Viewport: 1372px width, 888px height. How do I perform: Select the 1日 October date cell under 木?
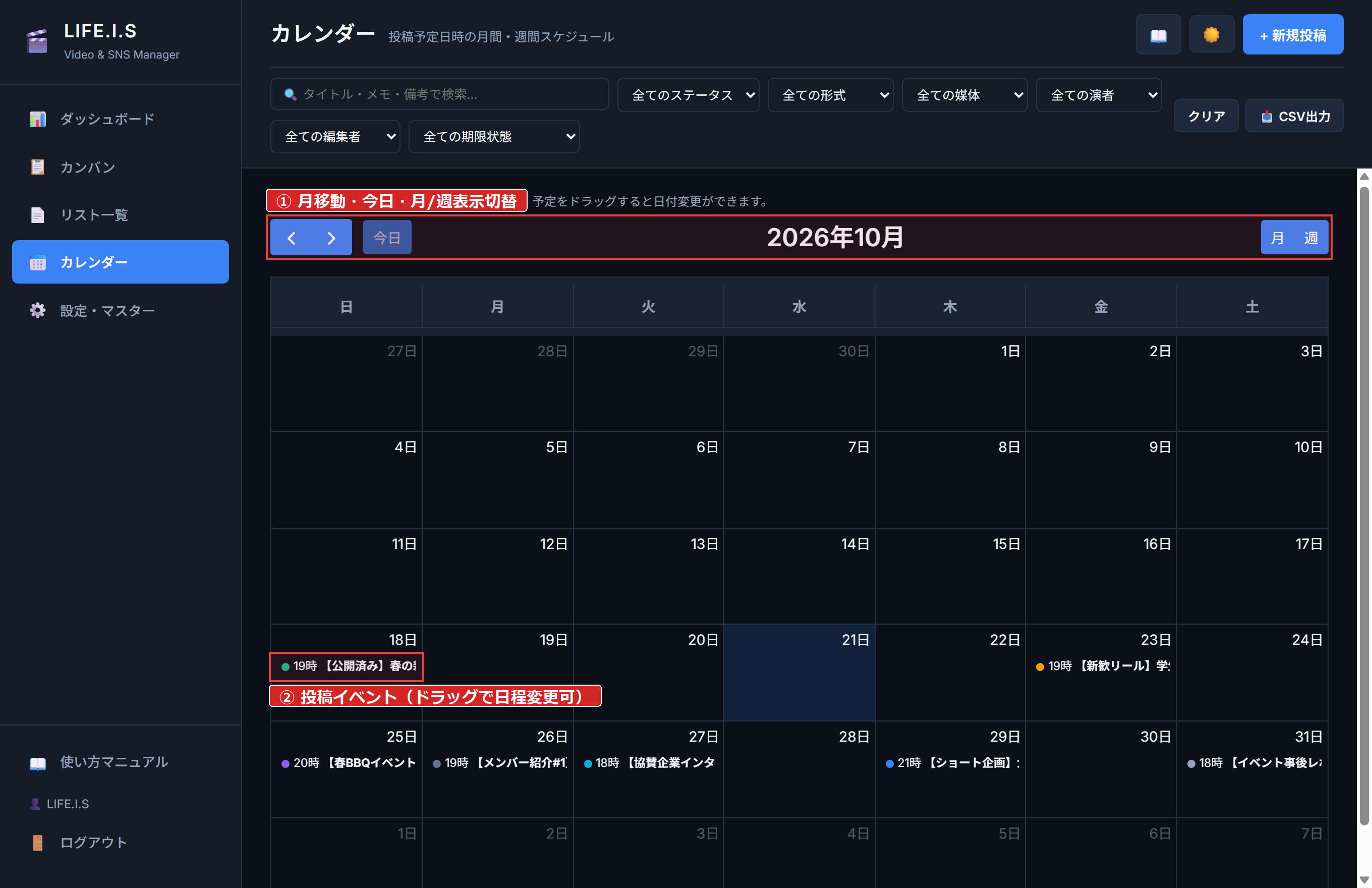pos(950,383)
